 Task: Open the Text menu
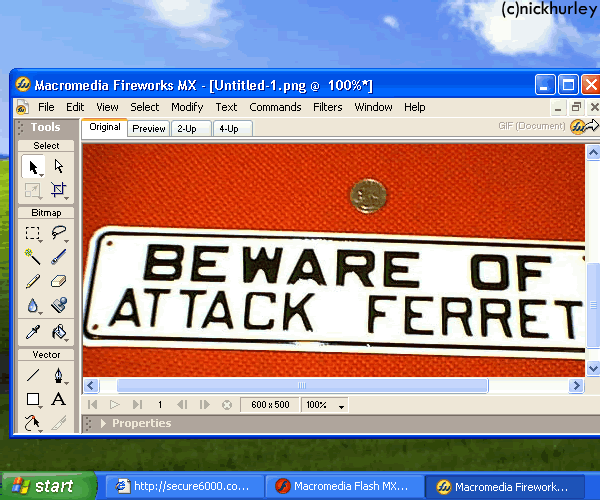226,107
